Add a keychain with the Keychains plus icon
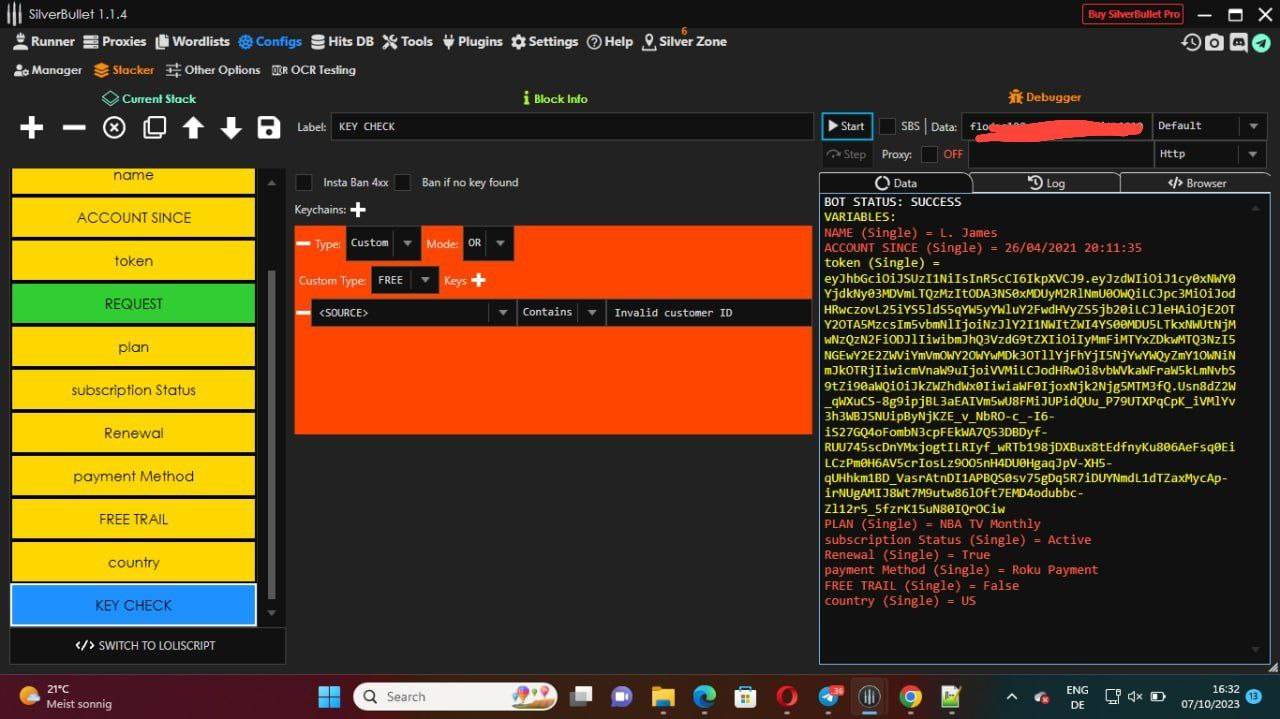The width and height of the screenshot is (1280, 719). point(358,210)
